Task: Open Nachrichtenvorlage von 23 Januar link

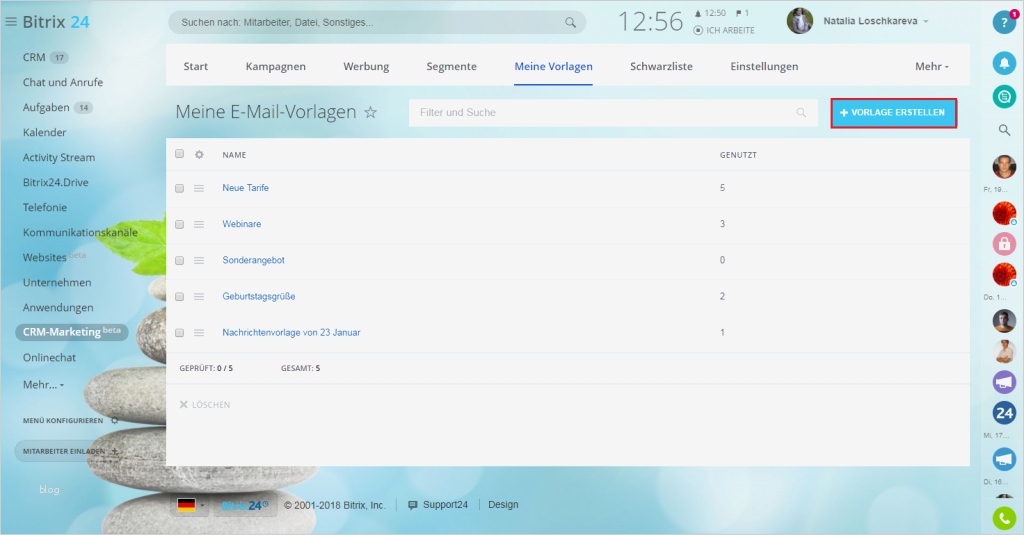Action: pos(291,332)
